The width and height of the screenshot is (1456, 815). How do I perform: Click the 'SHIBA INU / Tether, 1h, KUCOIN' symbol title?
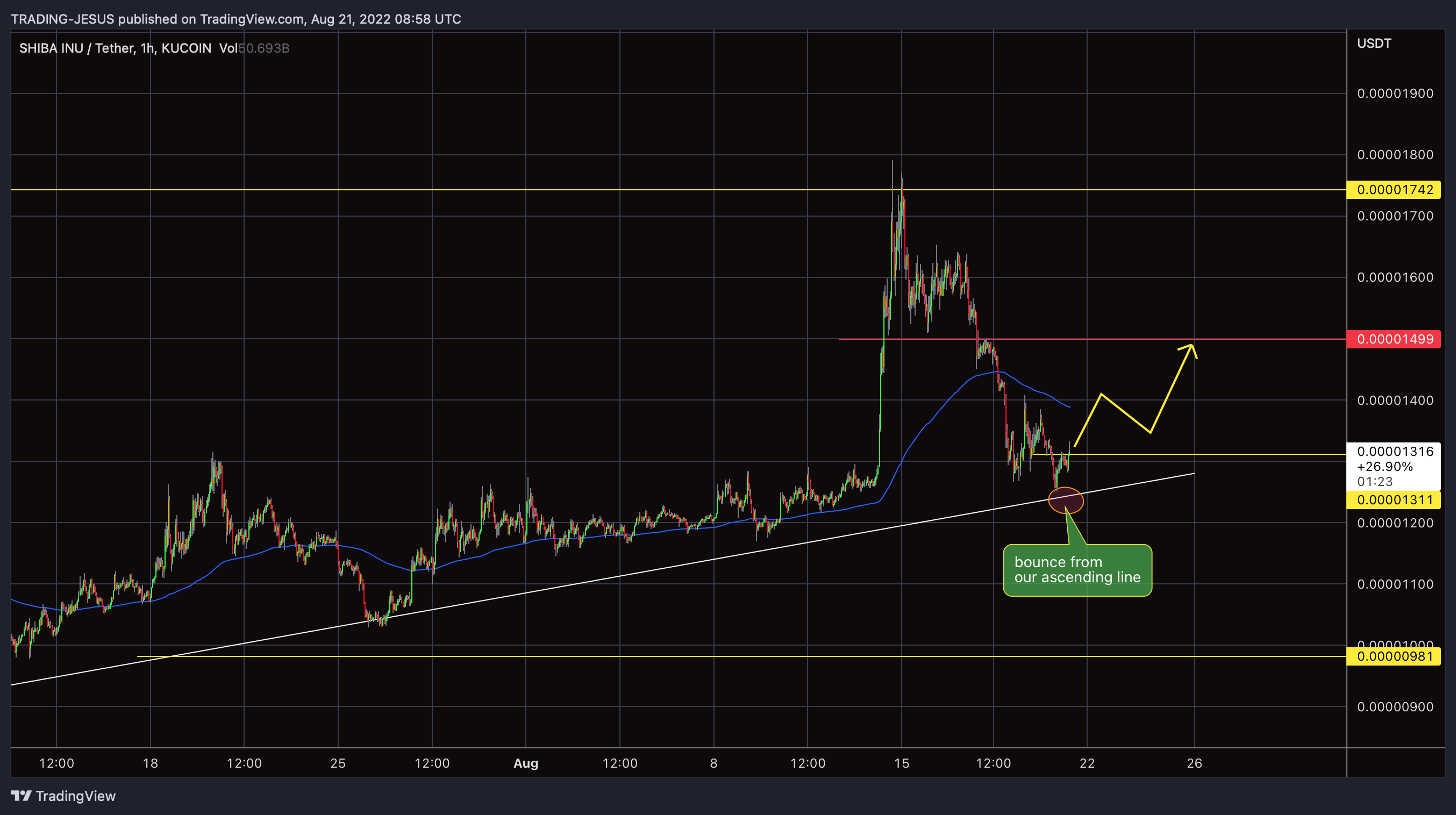(115, 48)
